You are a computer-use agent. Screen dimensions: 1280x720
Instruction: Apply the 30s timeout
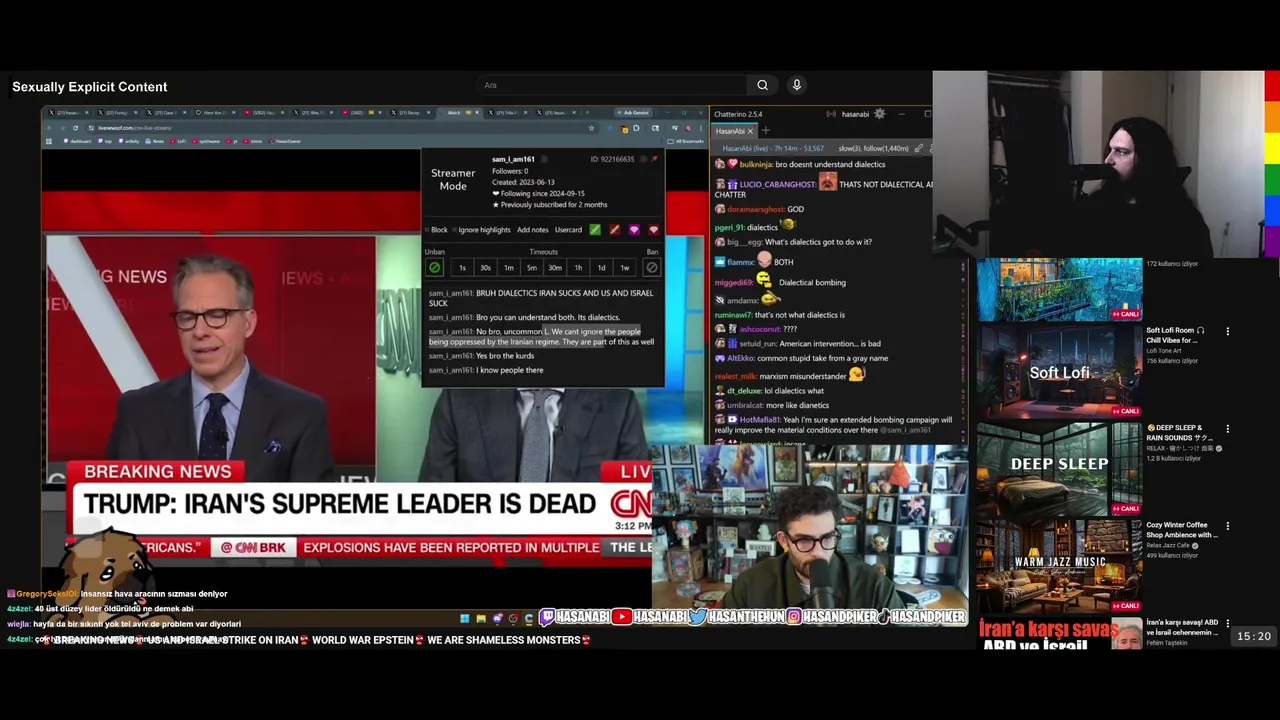pos(485,268)
